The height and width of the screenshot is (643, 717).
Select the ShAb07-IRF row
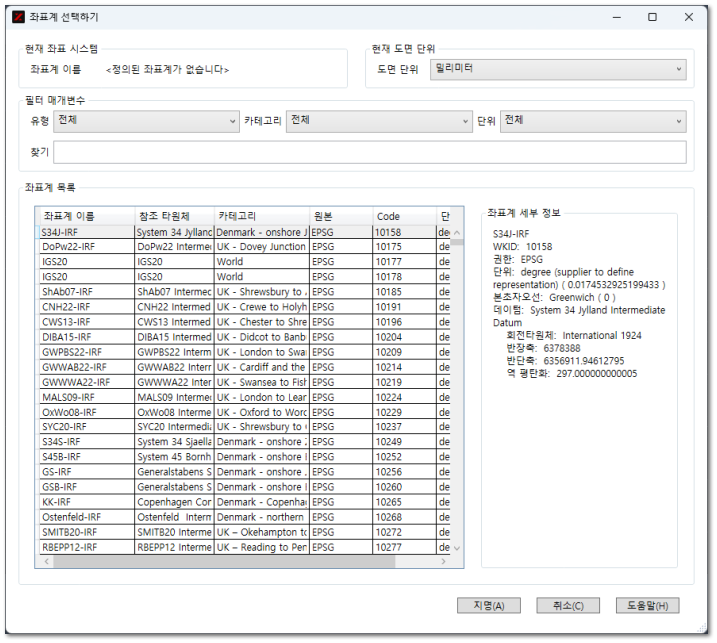click(245, 292)
